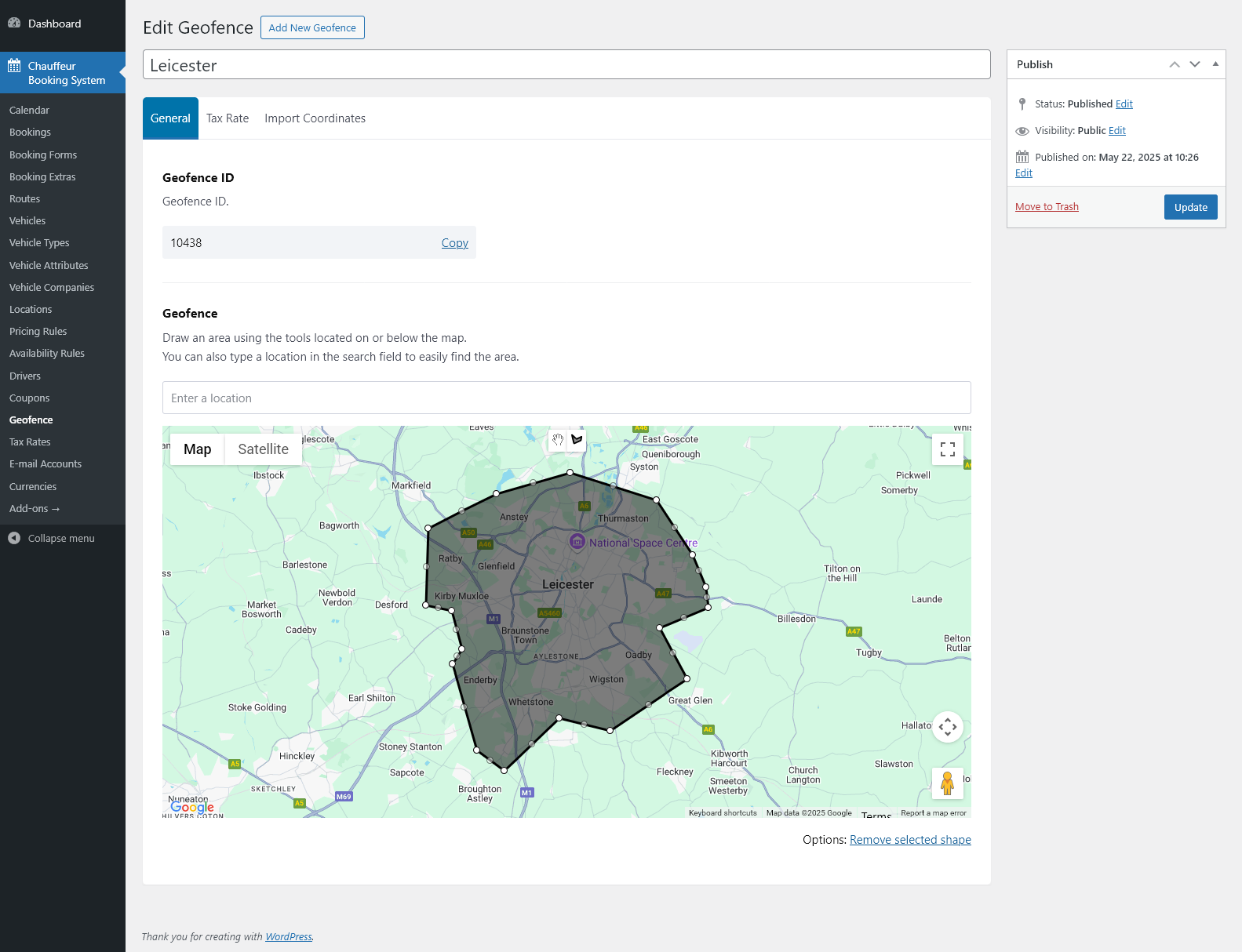Open the Import Coordinates tab
Image resolution: width=1242 pixels, height=952 pixels.
(315, 118)
